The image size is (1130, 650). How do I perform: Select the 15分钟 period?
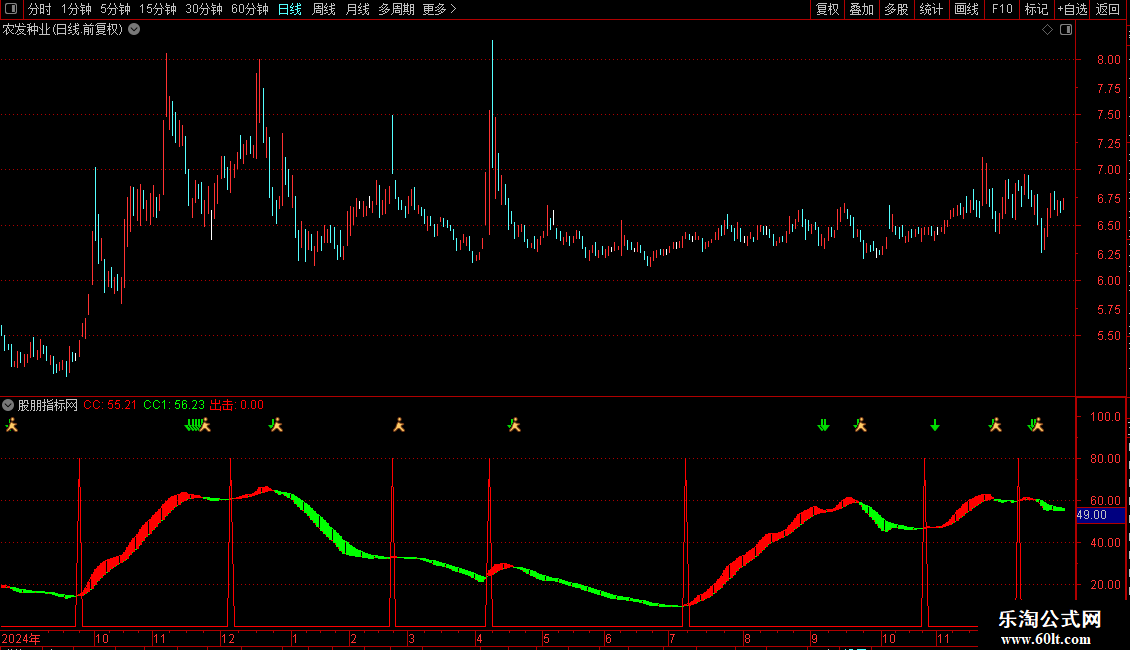pos(158,9)
